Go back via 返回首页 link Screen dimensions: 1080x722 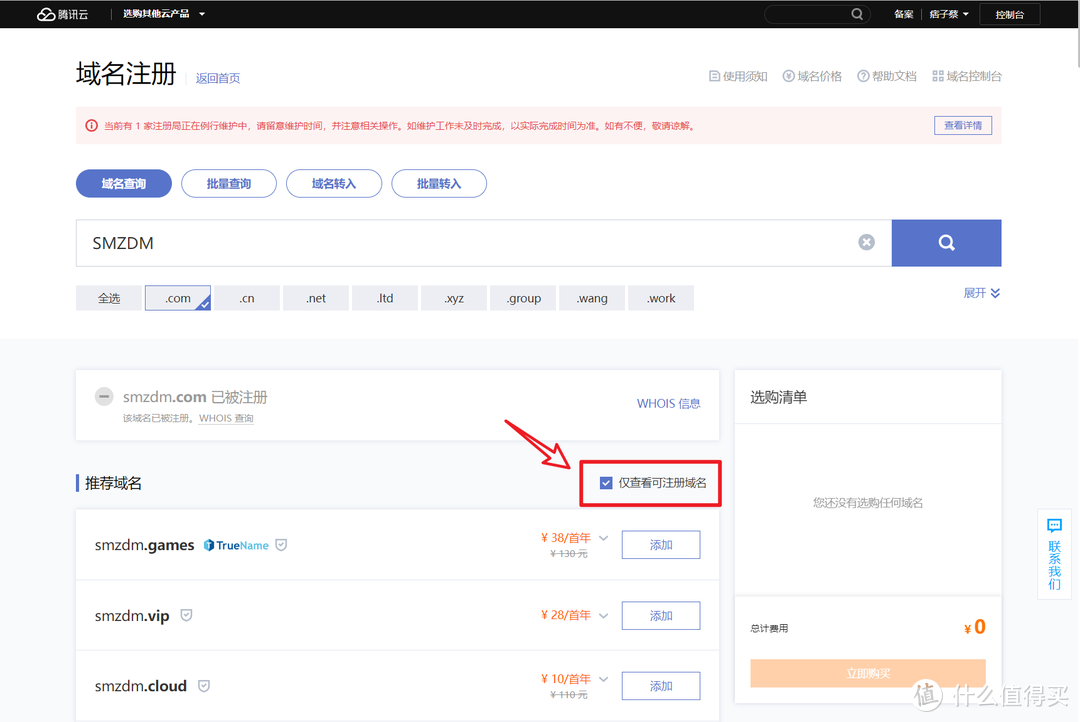point(218,78)
